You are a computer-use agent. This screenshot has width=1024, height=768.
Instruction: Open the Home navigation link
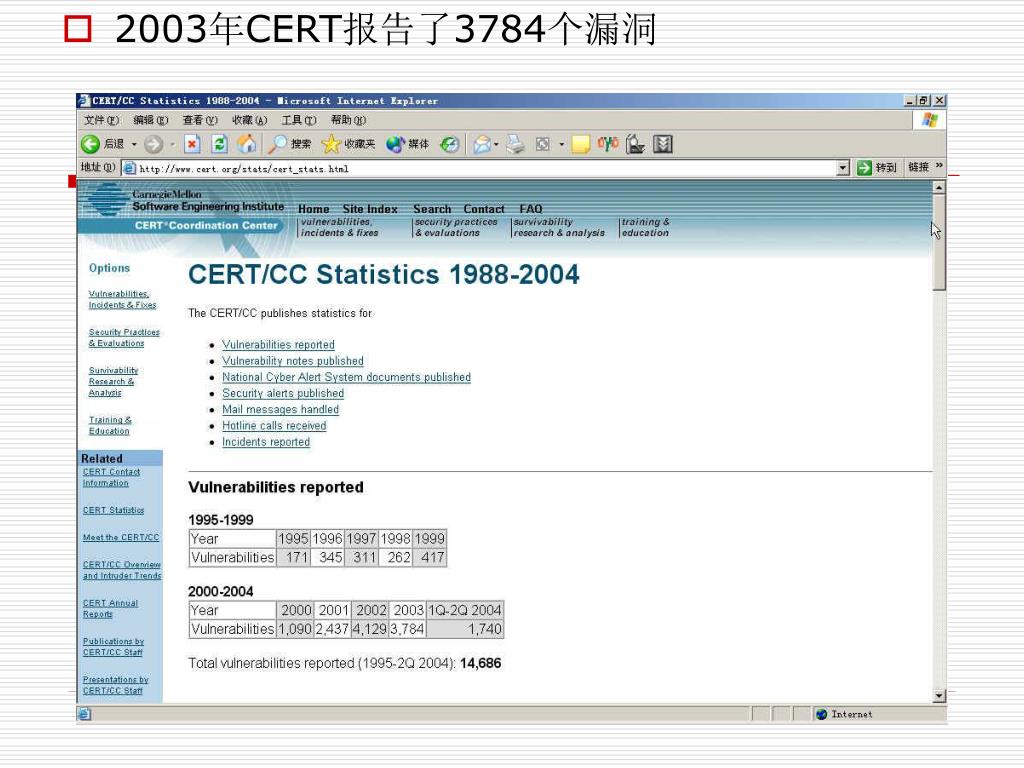coord(313,209)
